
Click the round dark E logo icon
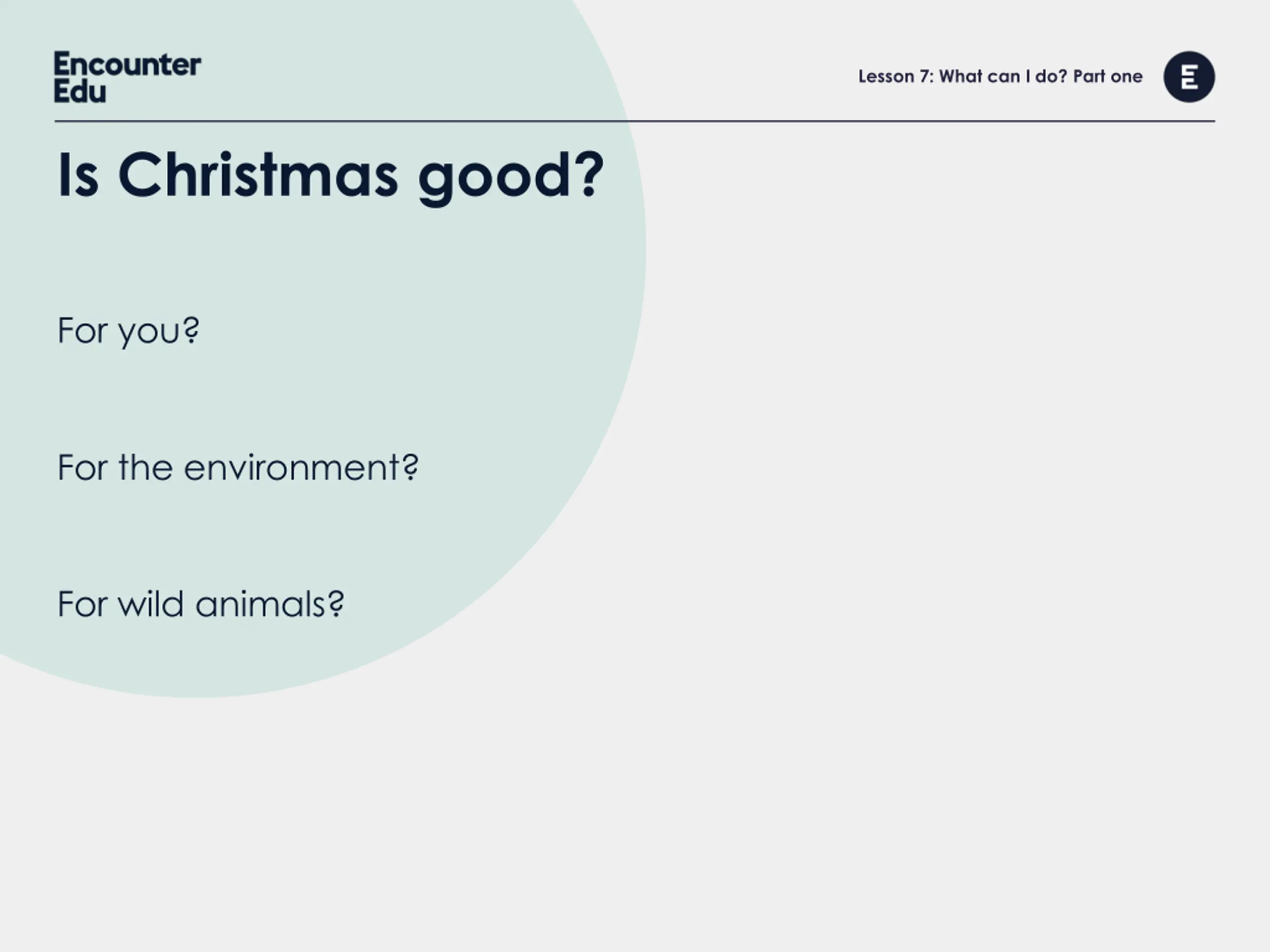click(1189, 77)
